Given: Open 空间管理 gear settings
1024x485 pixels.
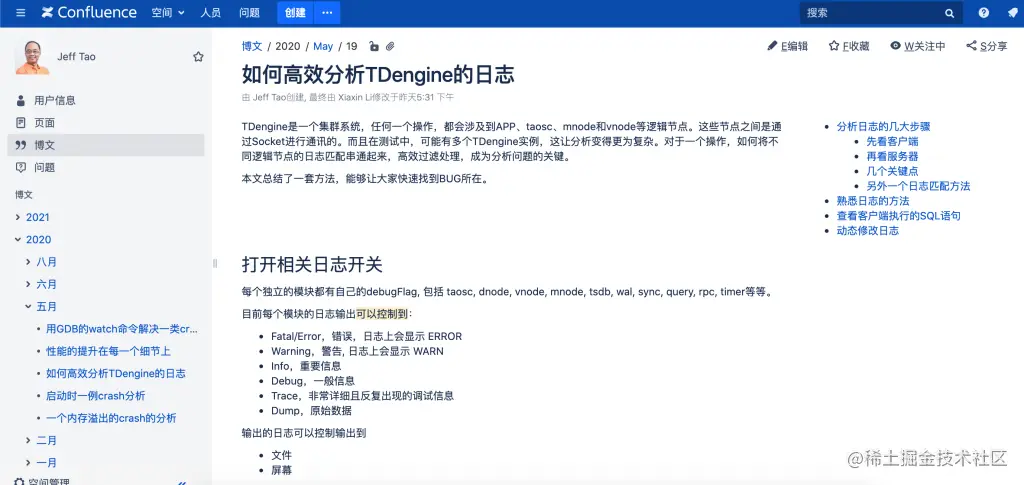Looking at the screenshot, I should click(x=42, y=482).
